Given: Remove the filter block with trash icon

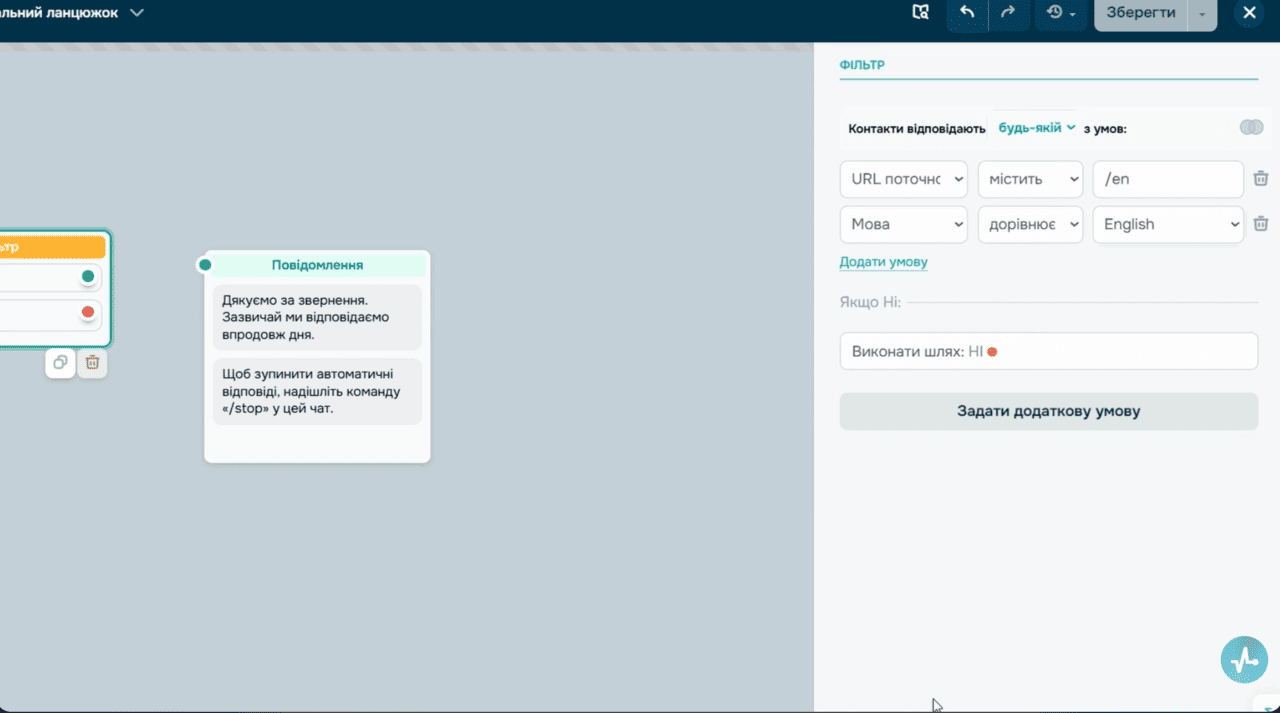Looking at the screenshot, I should (x=92, y=363).
